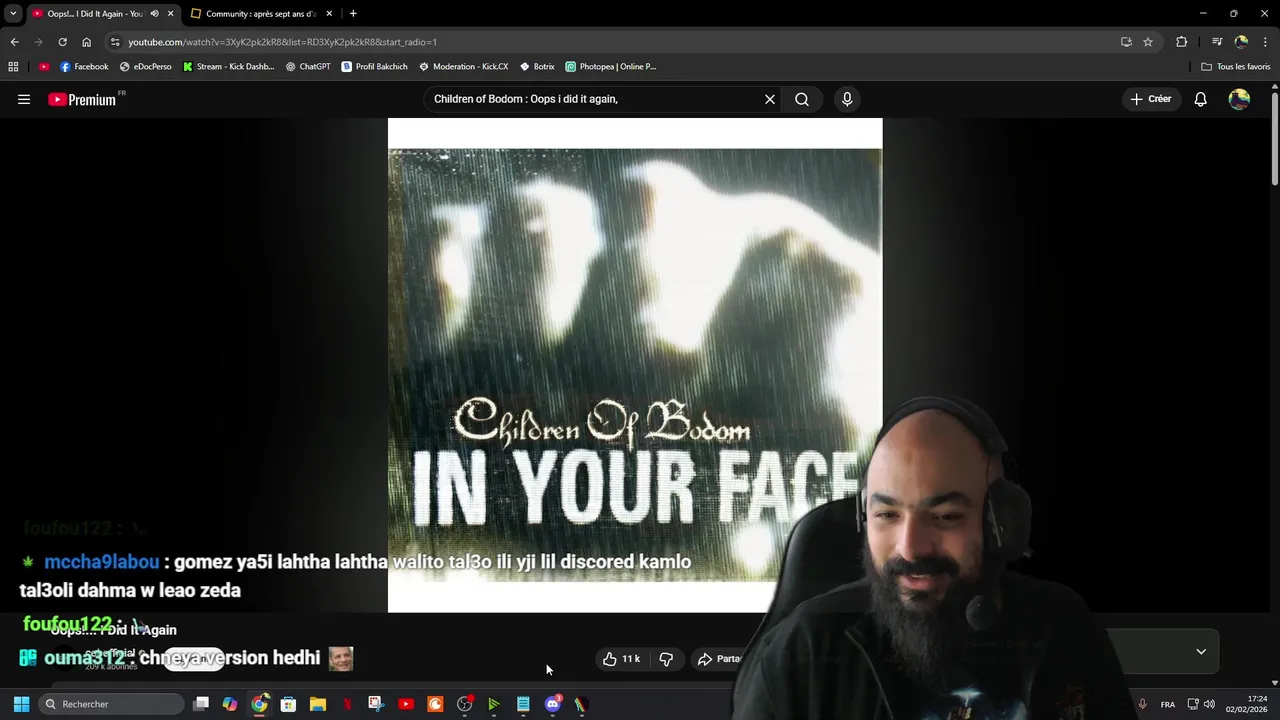Clear the YouTube search query with X
The height and width of the screenshot is (720, 1280).
770,99
